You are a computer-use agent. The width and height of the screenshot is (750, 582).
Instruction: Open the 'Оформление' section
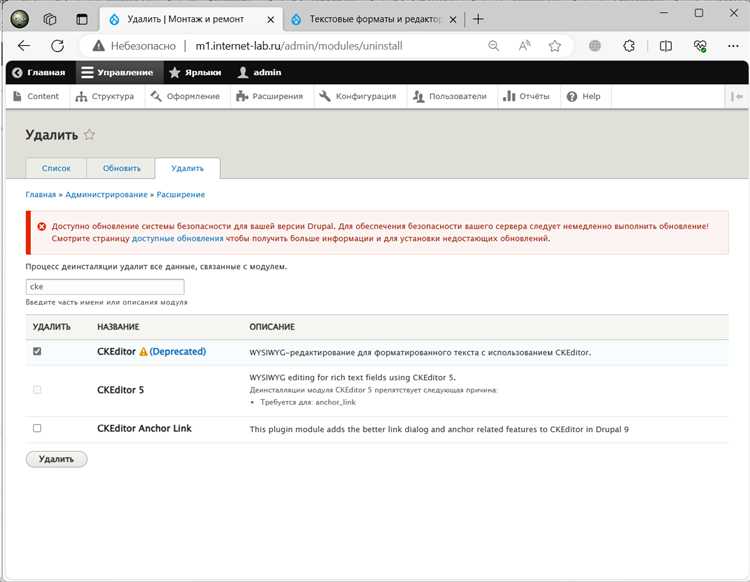185,96
